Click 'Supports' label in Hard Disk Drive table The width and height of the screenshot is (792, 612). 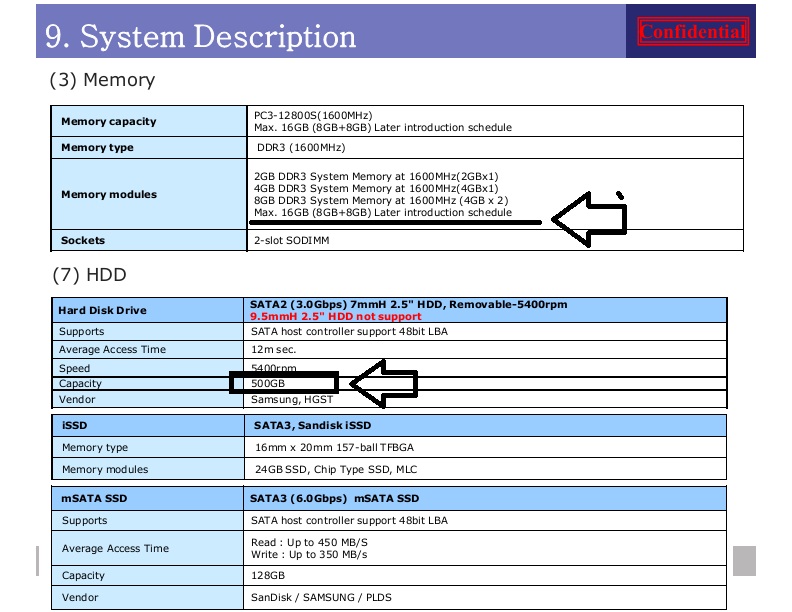click(82, 331)
